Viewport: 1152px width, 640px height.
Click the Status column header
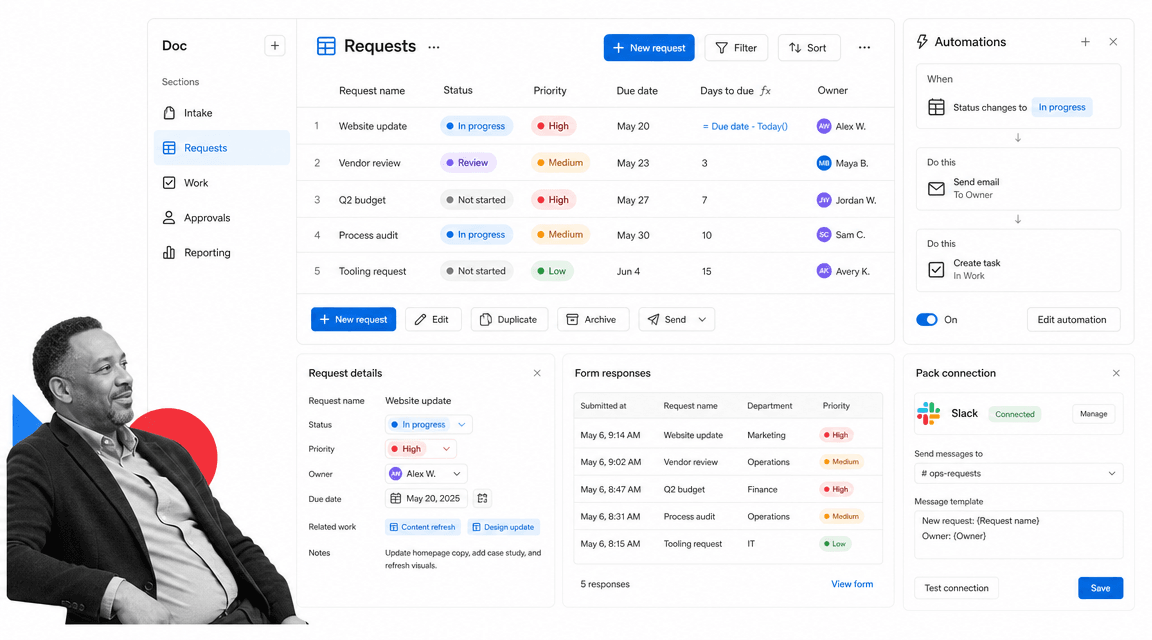[x=458, y=90]
